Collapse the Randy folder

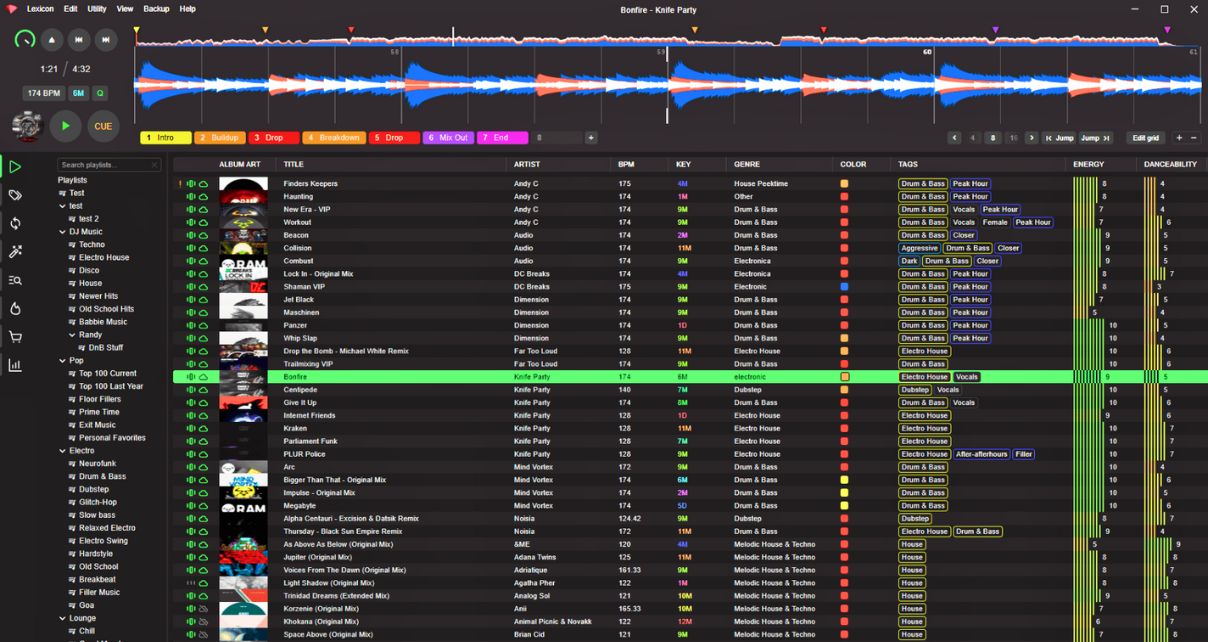click(72, 335)
